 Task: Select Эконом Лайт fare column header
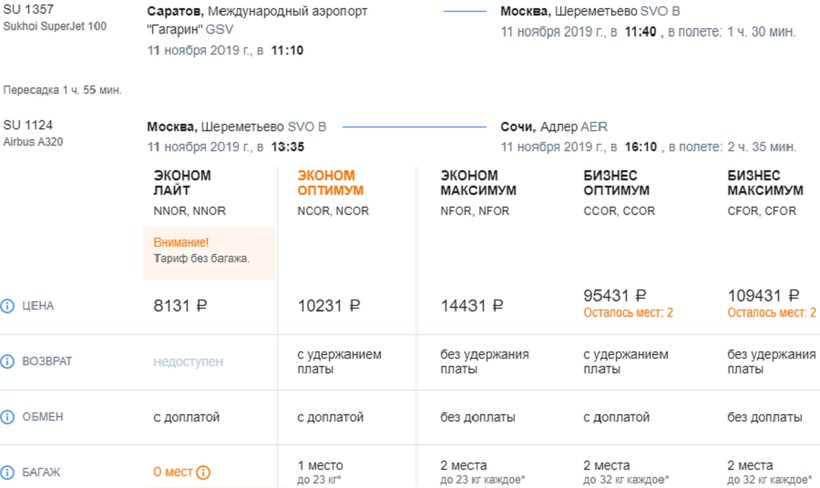pos(182,182)
